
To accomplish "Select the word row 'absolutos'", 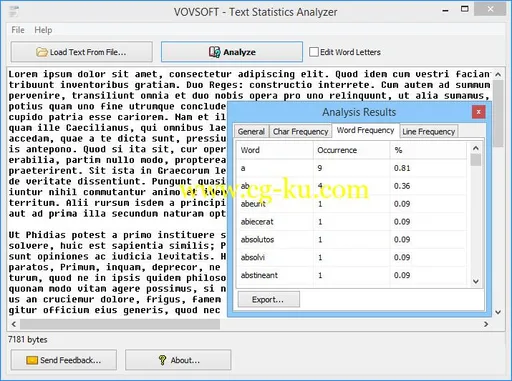I will pos(352,239).
